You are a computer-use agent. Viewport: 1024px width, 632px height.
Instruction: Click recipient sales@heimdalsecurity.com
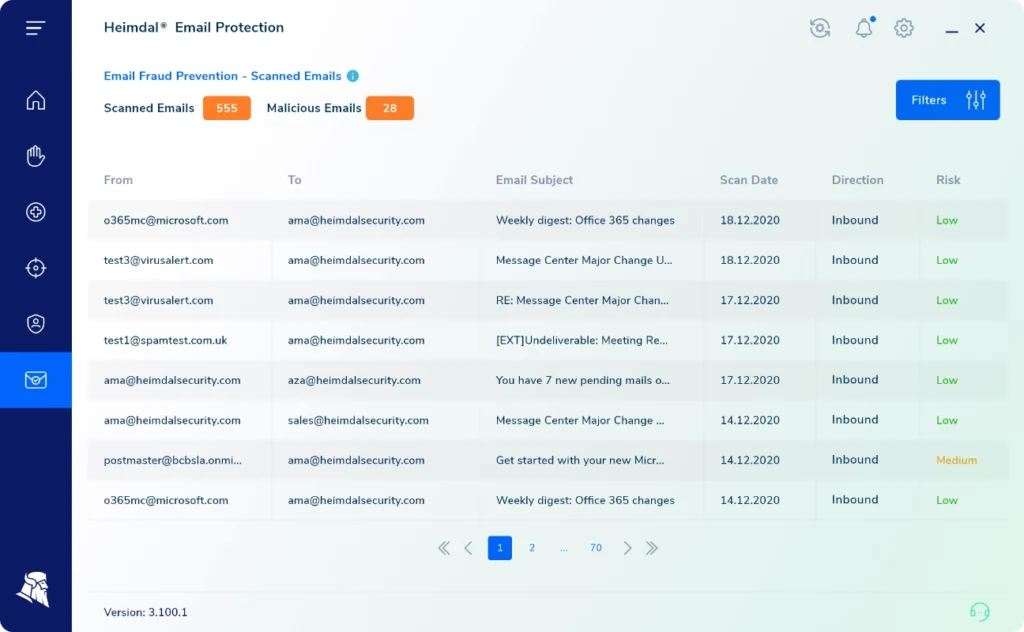[x=358, y=420]
